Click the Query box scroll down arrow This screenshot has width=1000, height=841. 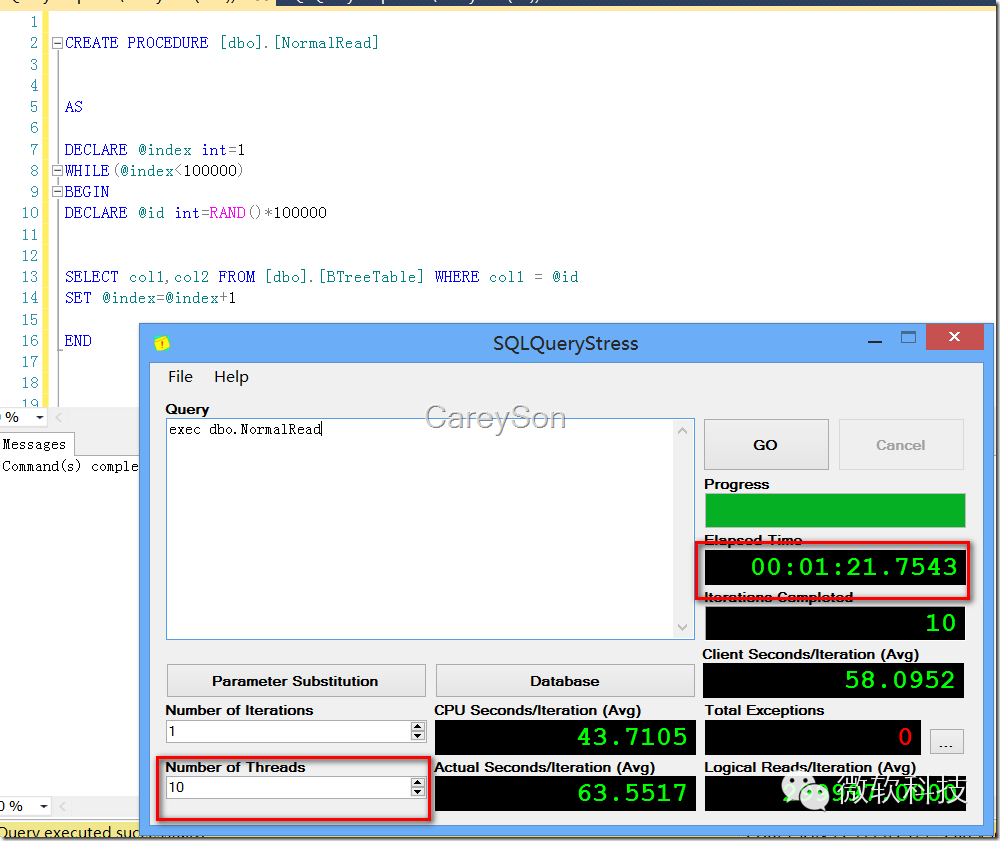[683, 628]
